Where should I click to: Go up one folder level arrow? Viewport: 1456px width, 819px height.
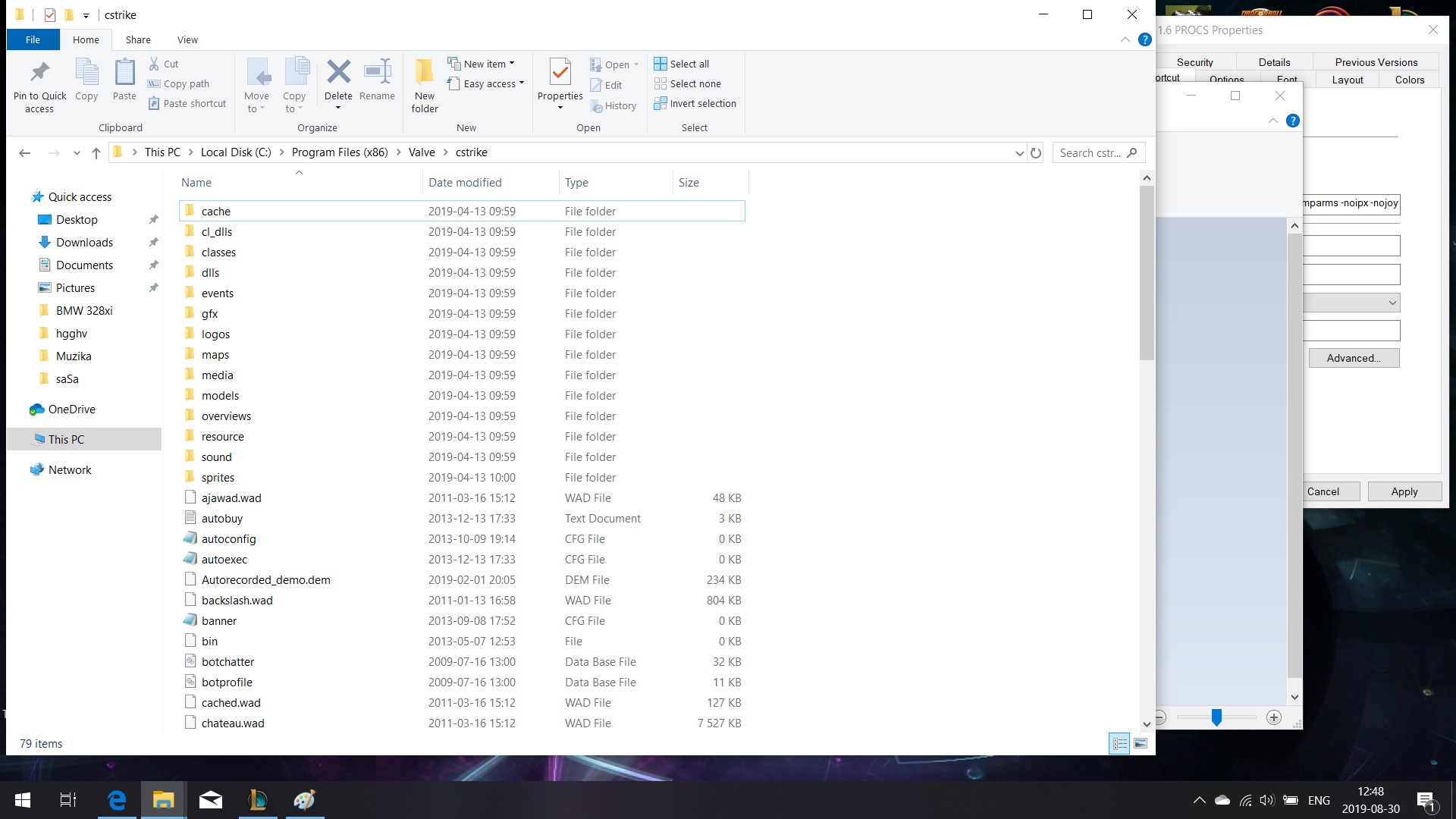coord(96,152)
